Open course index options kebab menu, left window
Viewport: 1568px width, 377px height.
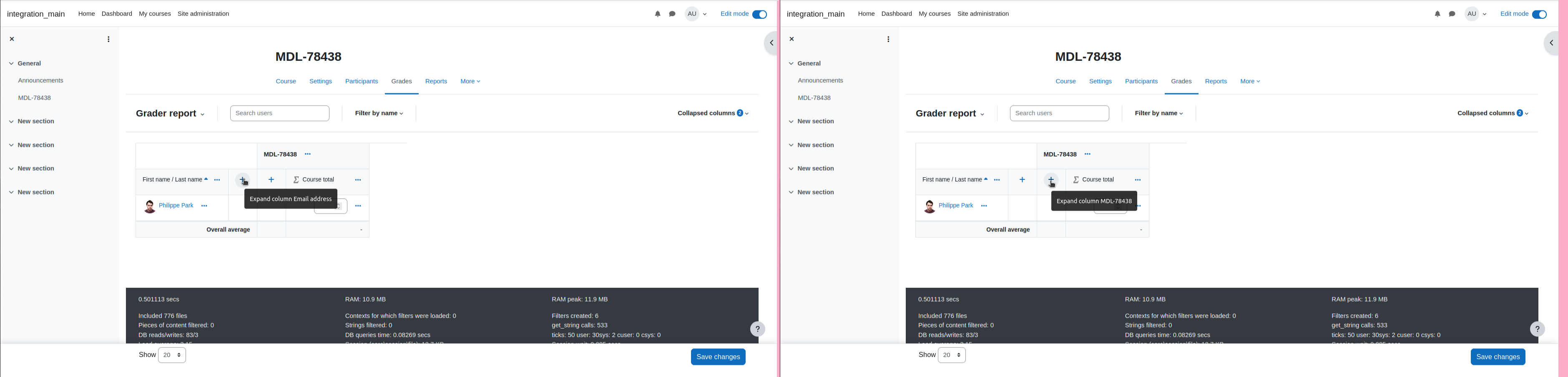[x=108, y=39]
